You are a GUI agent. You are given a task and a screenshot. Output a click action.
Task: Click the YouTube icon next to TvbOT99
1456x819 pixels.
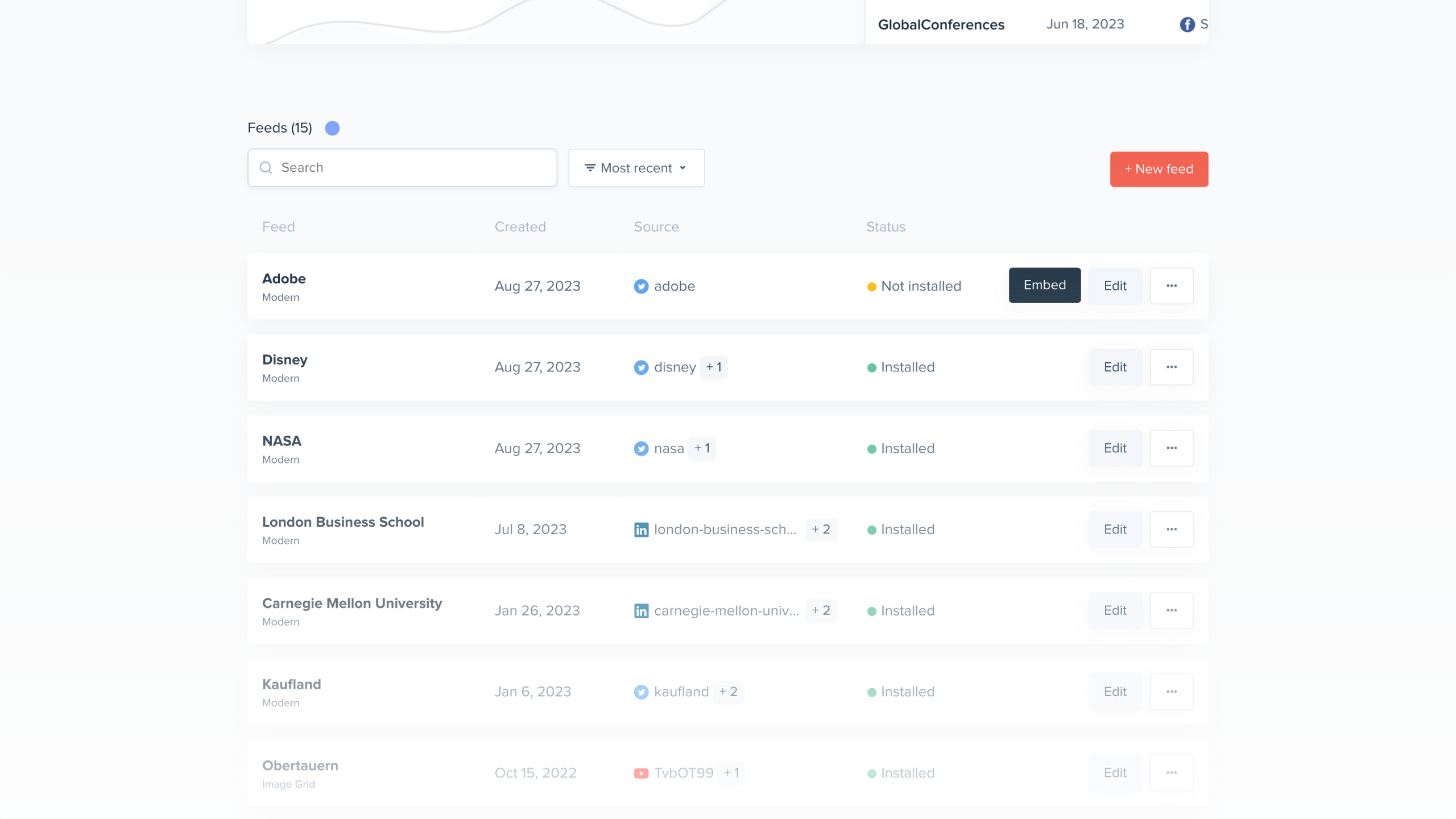(x=641, y=773)
